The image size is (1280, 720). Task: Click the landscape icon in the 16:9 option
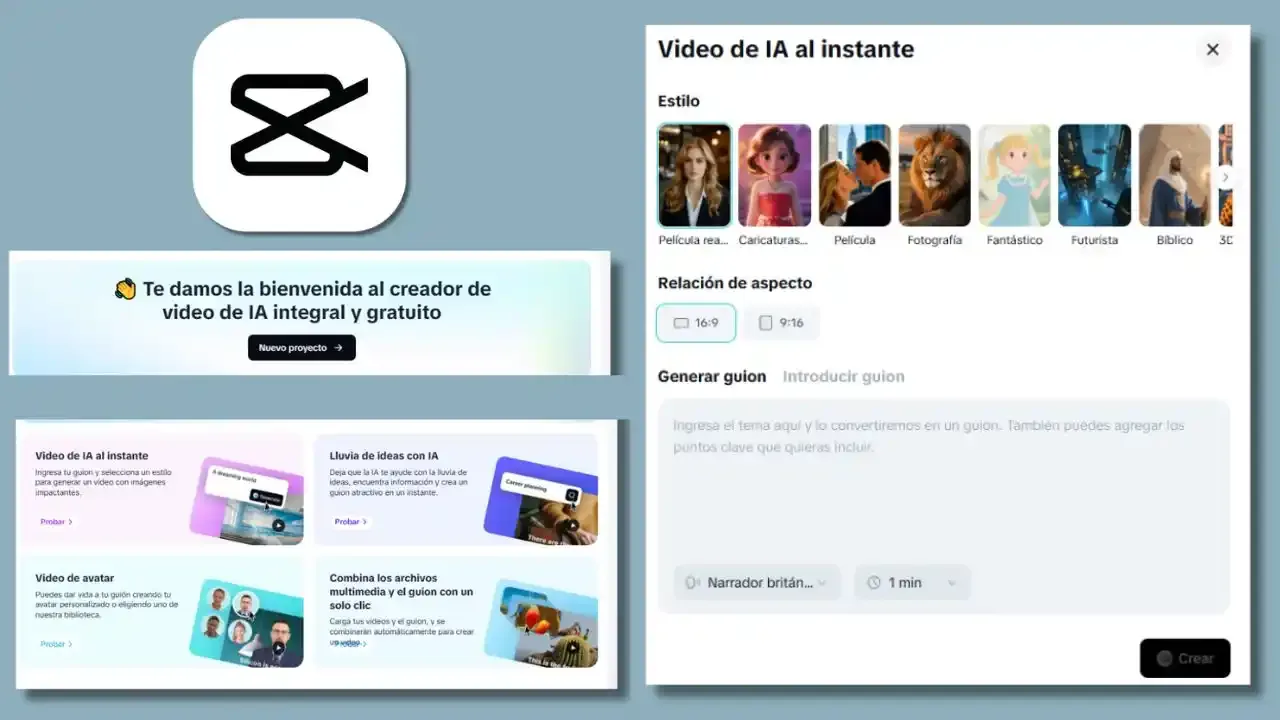click(681, 323)
